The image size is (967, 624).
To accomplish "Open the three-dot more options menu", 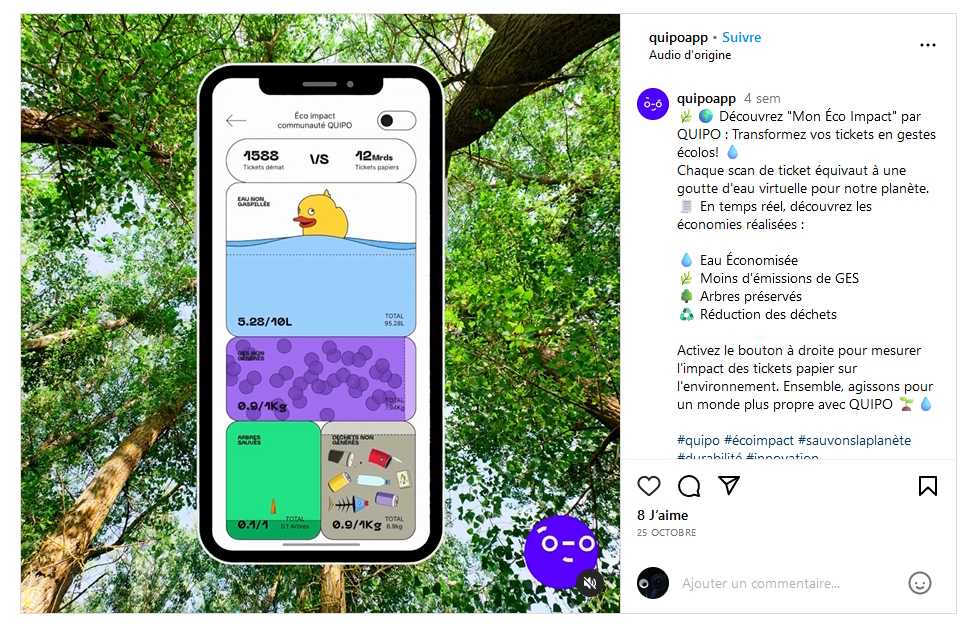I will 928,45.
